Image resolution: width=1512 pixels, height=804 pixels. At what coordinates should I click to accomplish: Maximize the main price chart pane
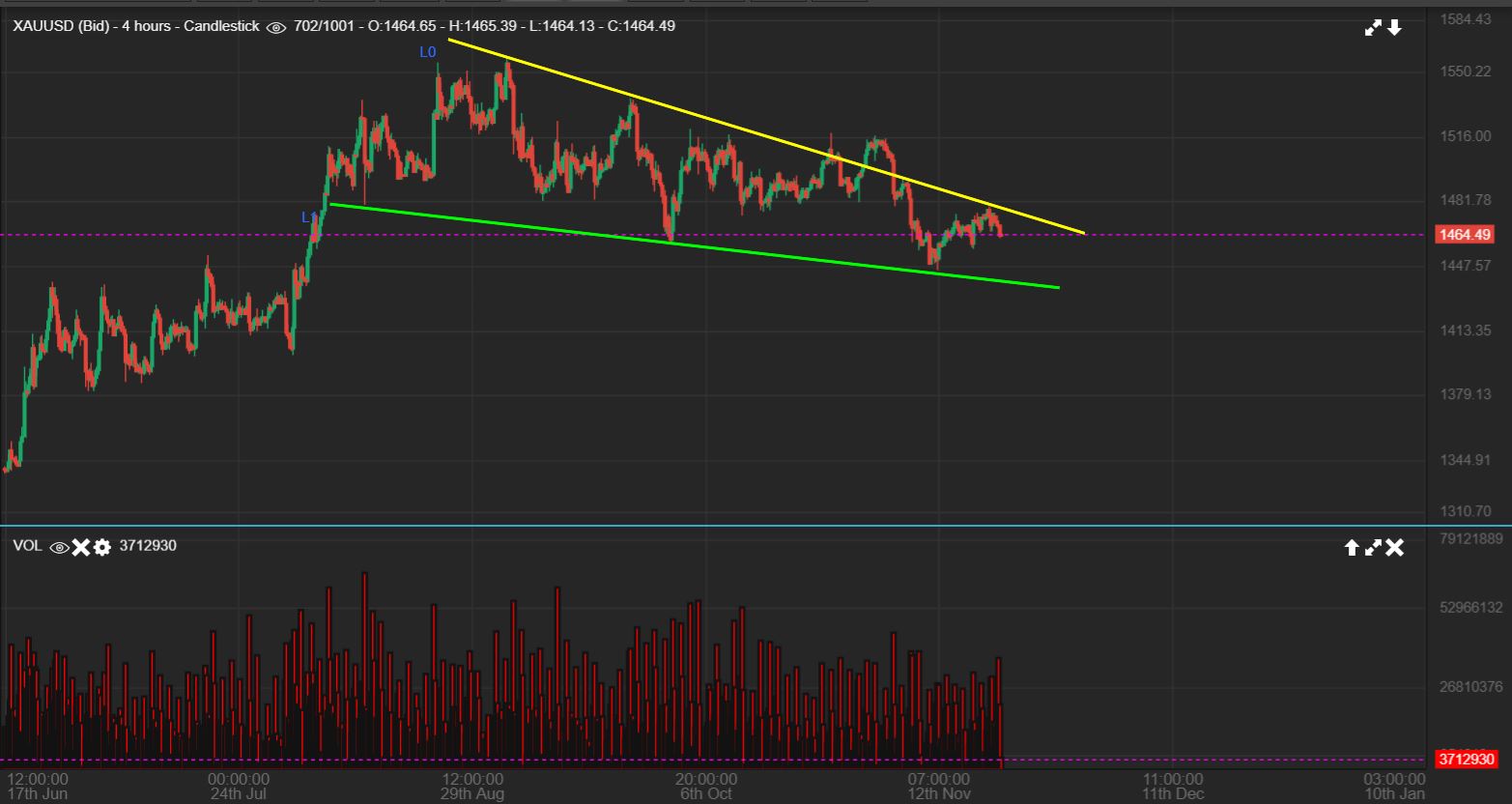pyautogui.click(x=1373, y=28)
